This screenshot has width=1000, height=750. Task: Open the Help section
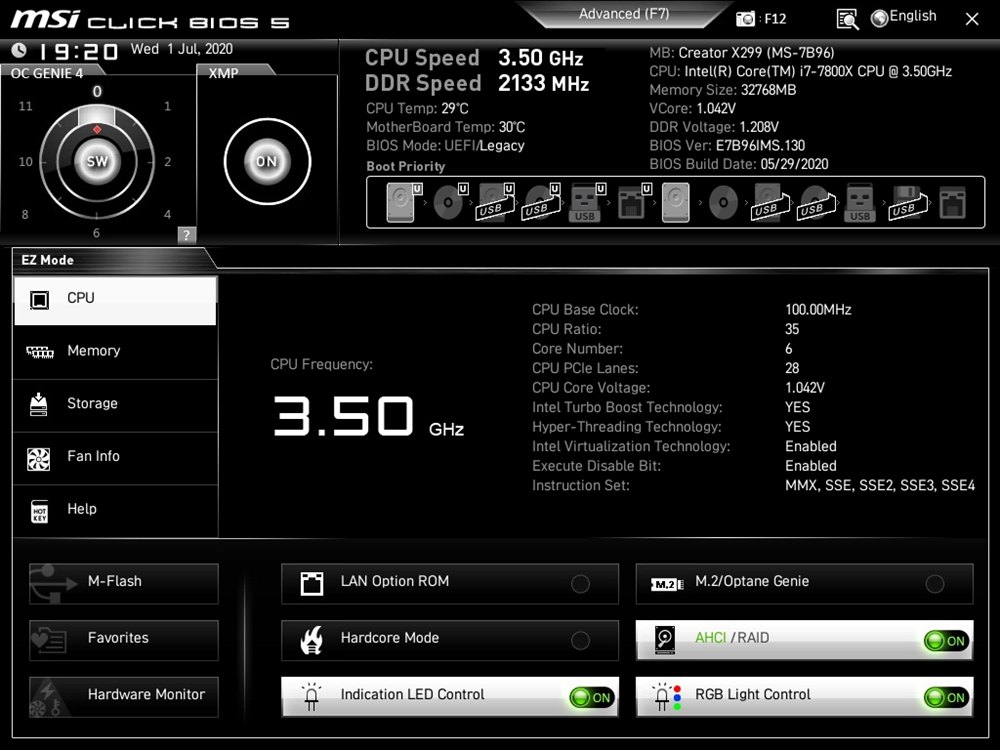(115, 510)
